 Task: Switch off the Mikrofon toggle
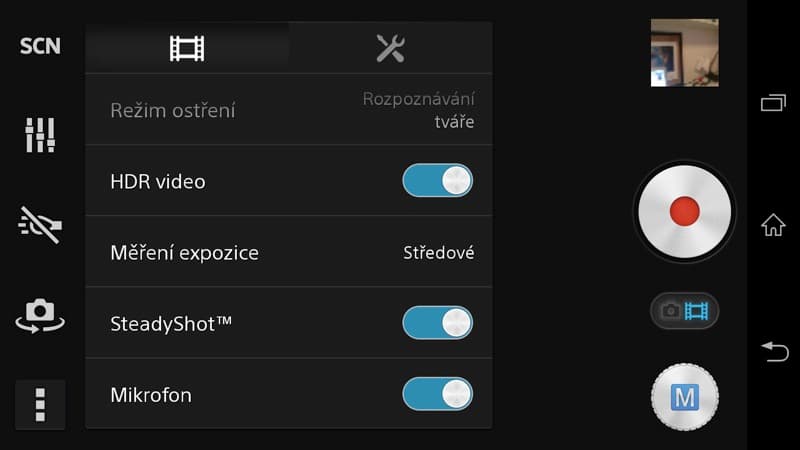coord(437,394)
